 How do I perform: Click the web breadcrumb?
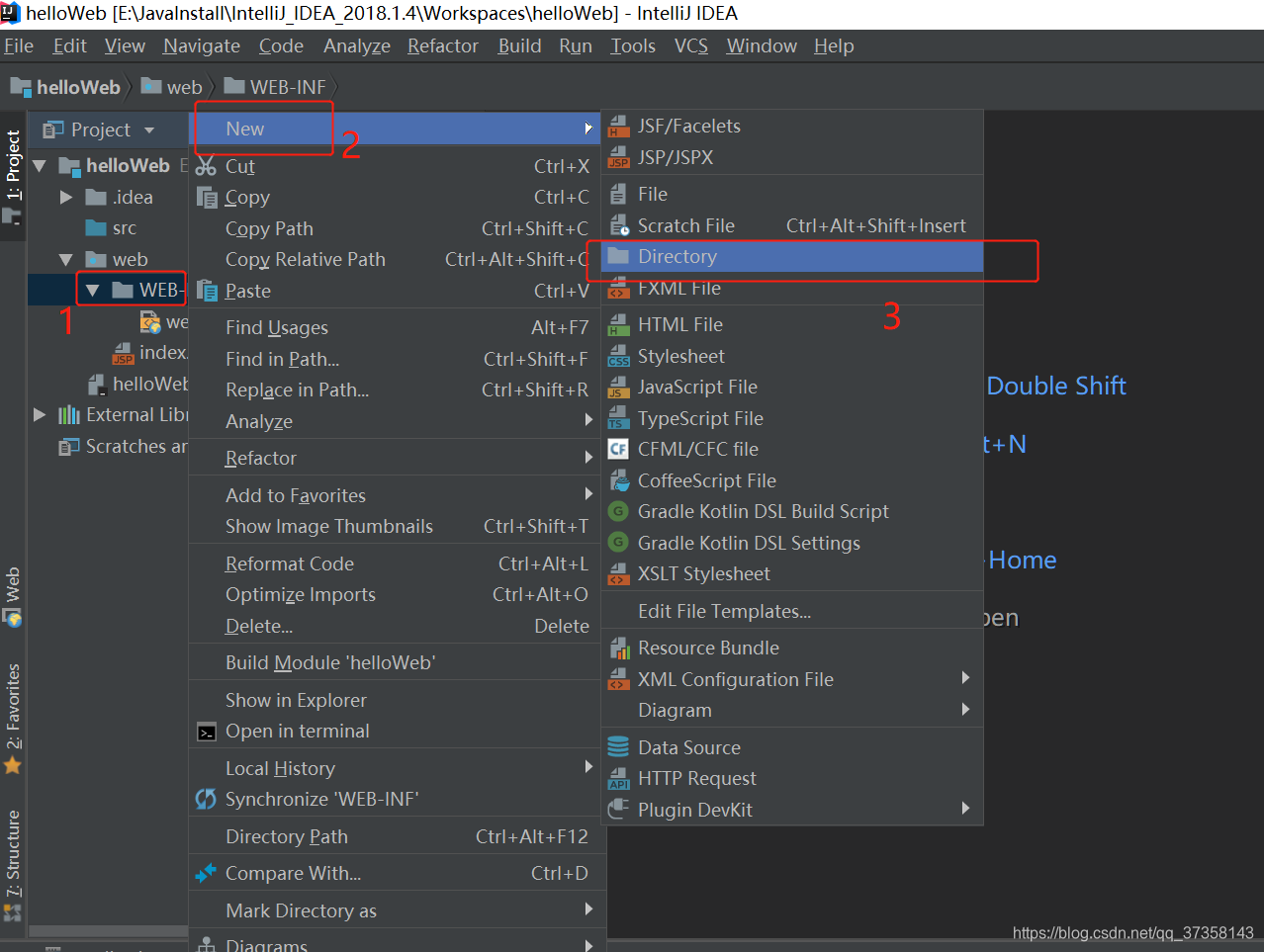(172, 87)
